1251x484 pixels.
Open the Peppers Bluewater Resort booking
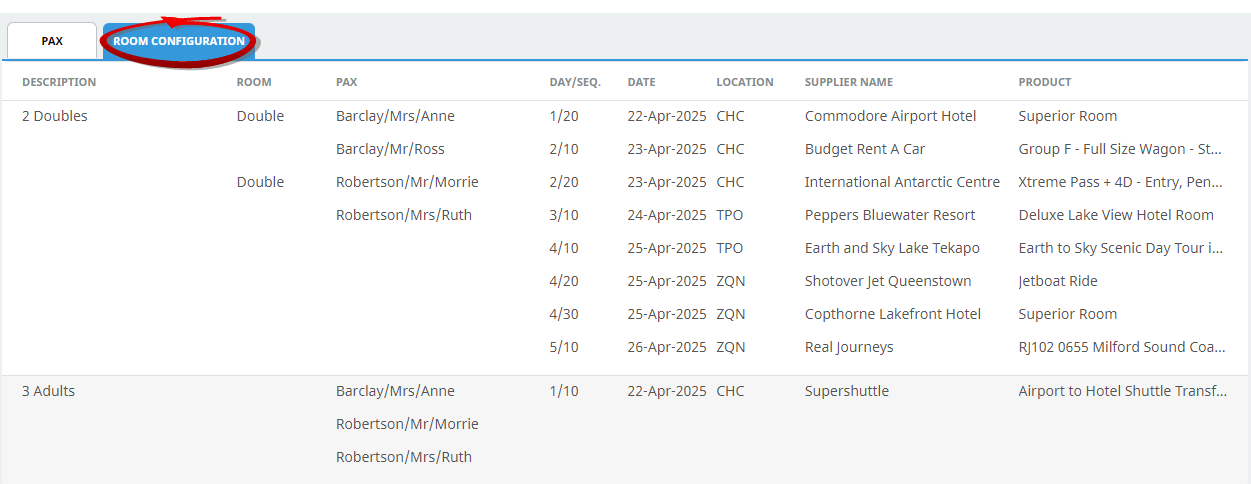tap(889, 215)
